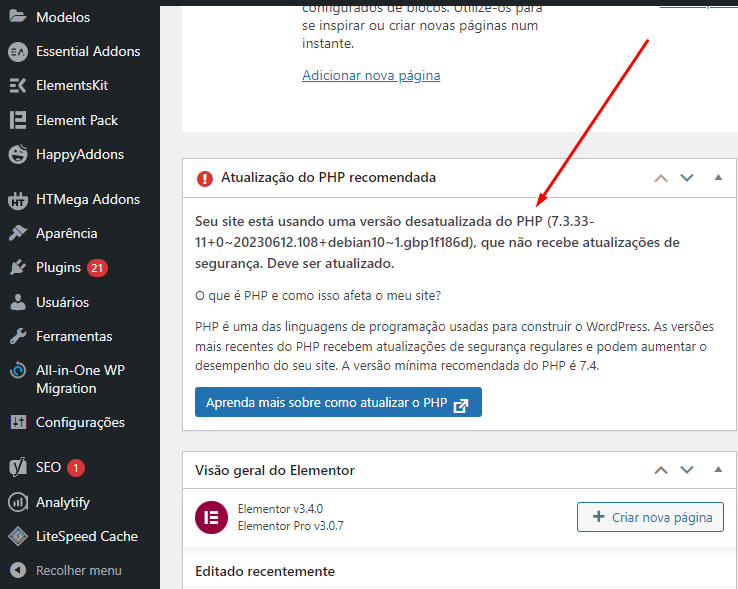The width and height of the screenshot is (738, 589).
Task: Click the Visão geral do Elementor title
Action: pos(275,470)
